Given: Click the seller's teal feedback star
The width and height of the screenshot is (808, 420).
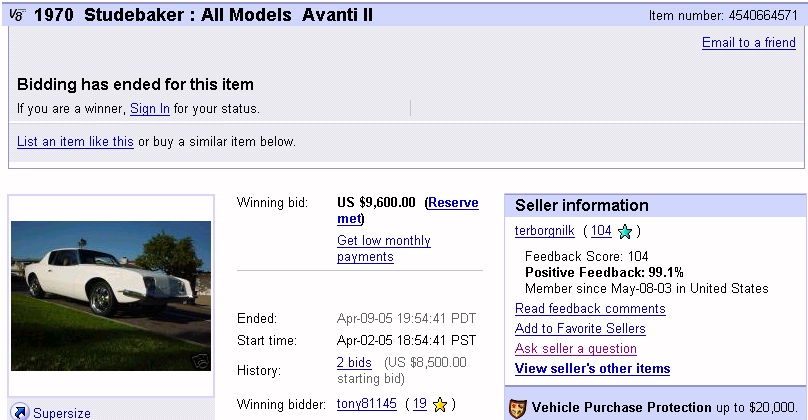Looking at the screenshot, I should pyautogui.click(x=626, y=232).
